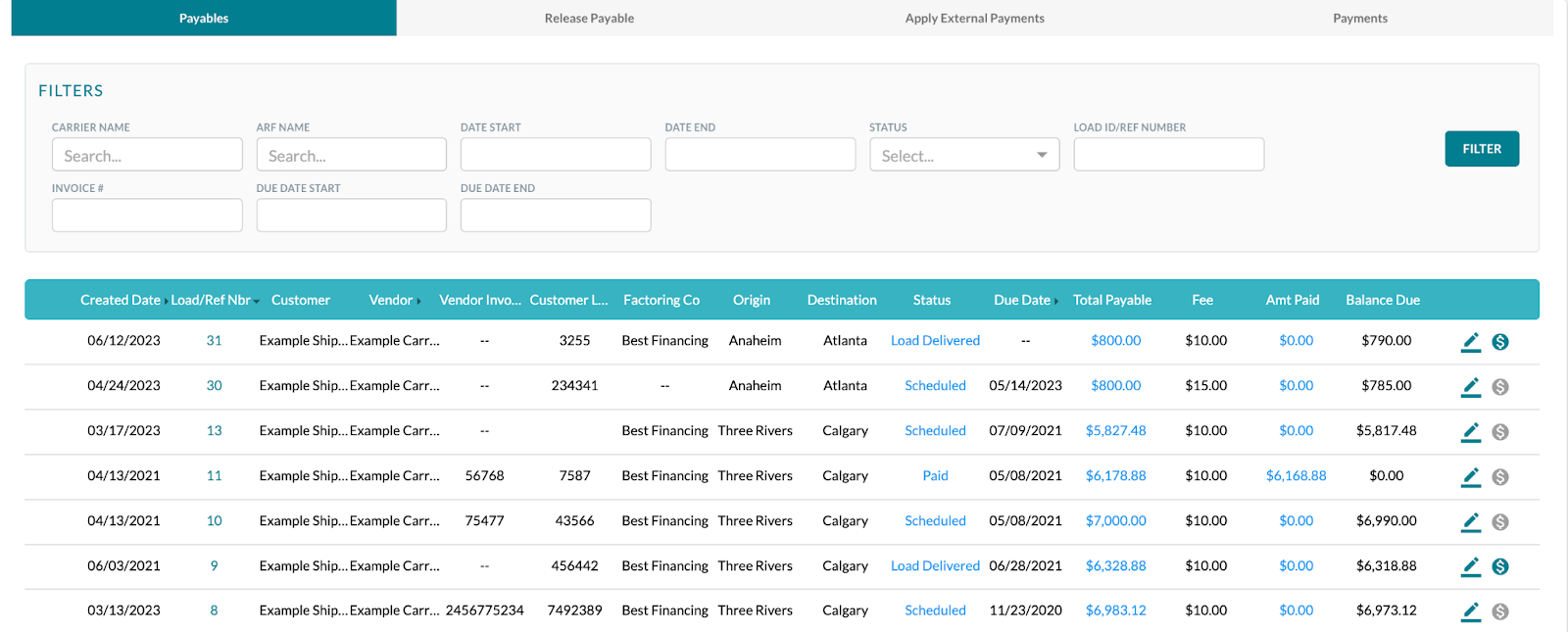Edit payable for load 9
The width and height of the screenshot is (1568, 632).
(1471, 566)
